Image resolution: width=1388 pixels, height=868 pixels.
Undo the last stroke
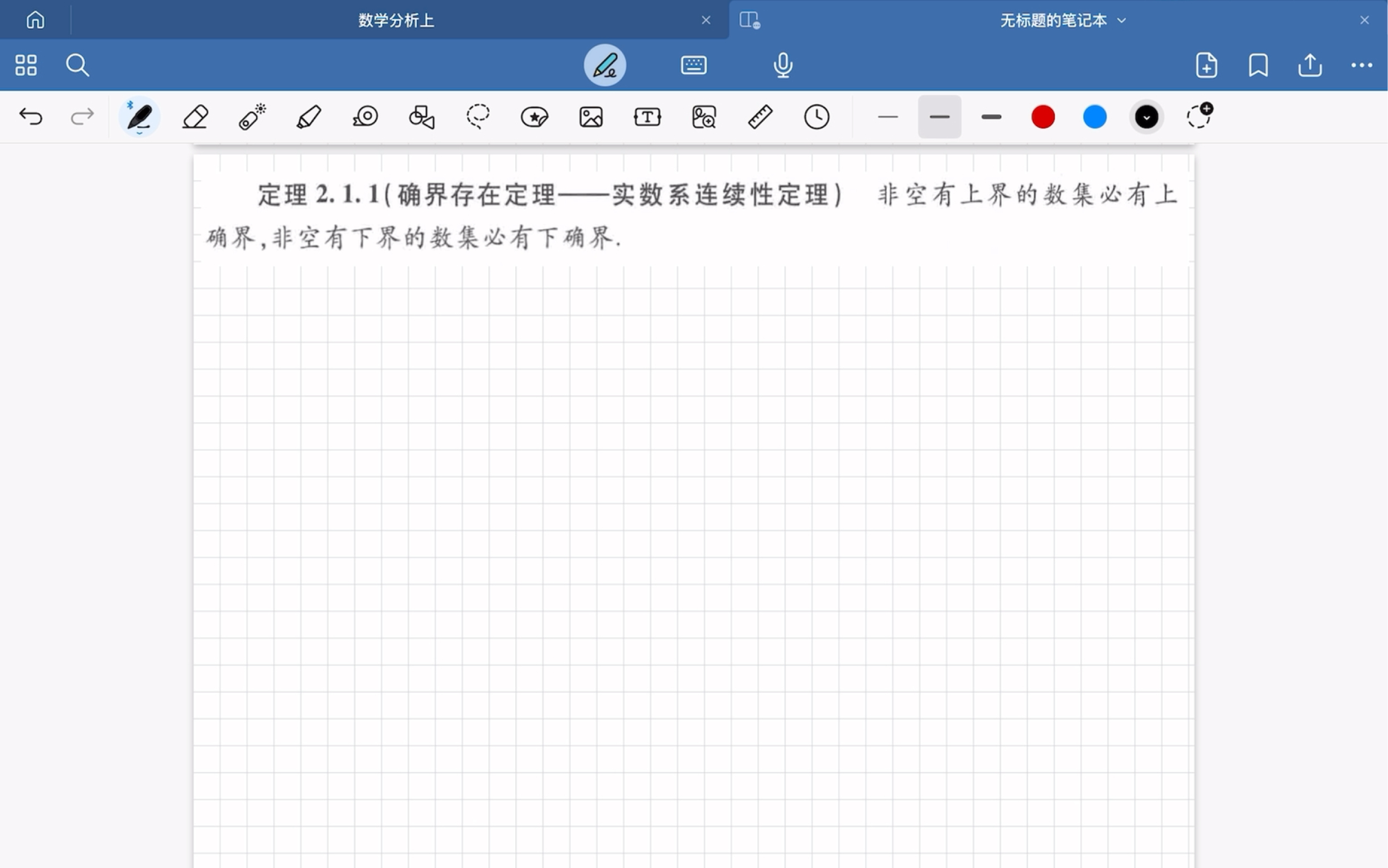31,117
